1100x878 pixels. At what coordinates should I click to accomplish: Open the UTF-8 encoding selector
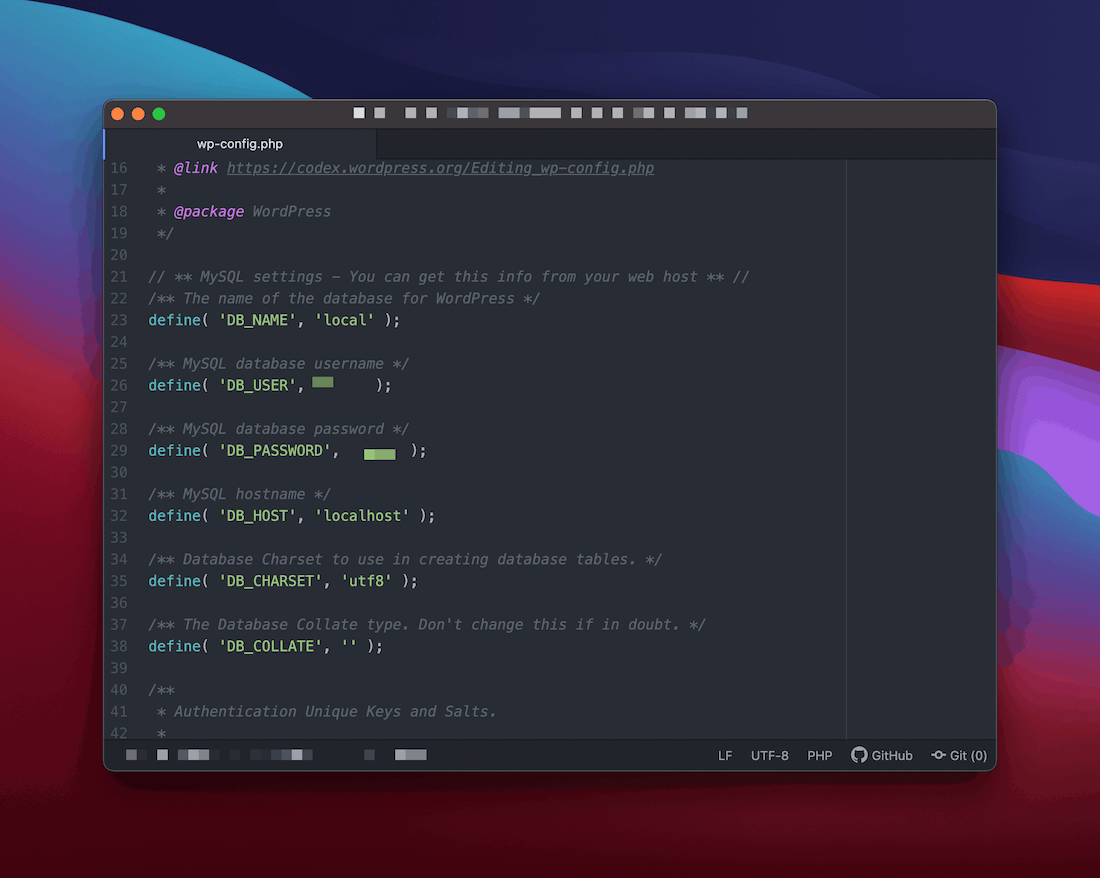pos(770,756)
